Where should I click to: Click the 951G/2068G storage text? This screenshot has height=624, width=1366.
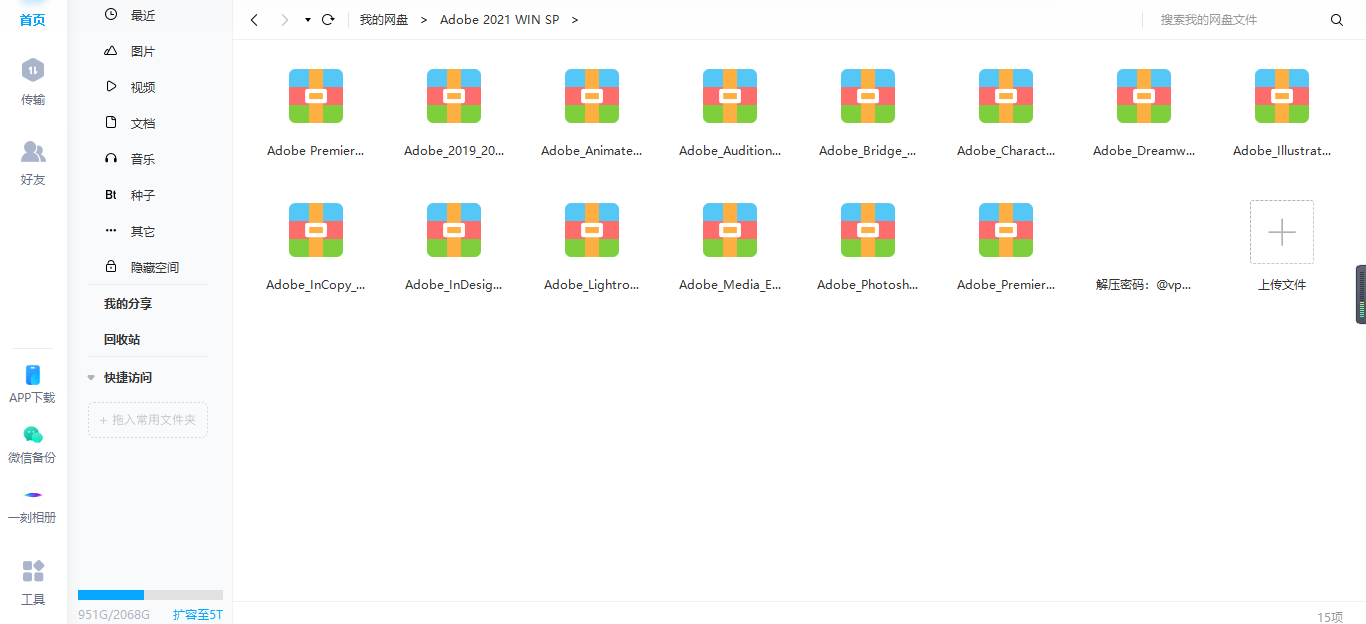[114, 614]
